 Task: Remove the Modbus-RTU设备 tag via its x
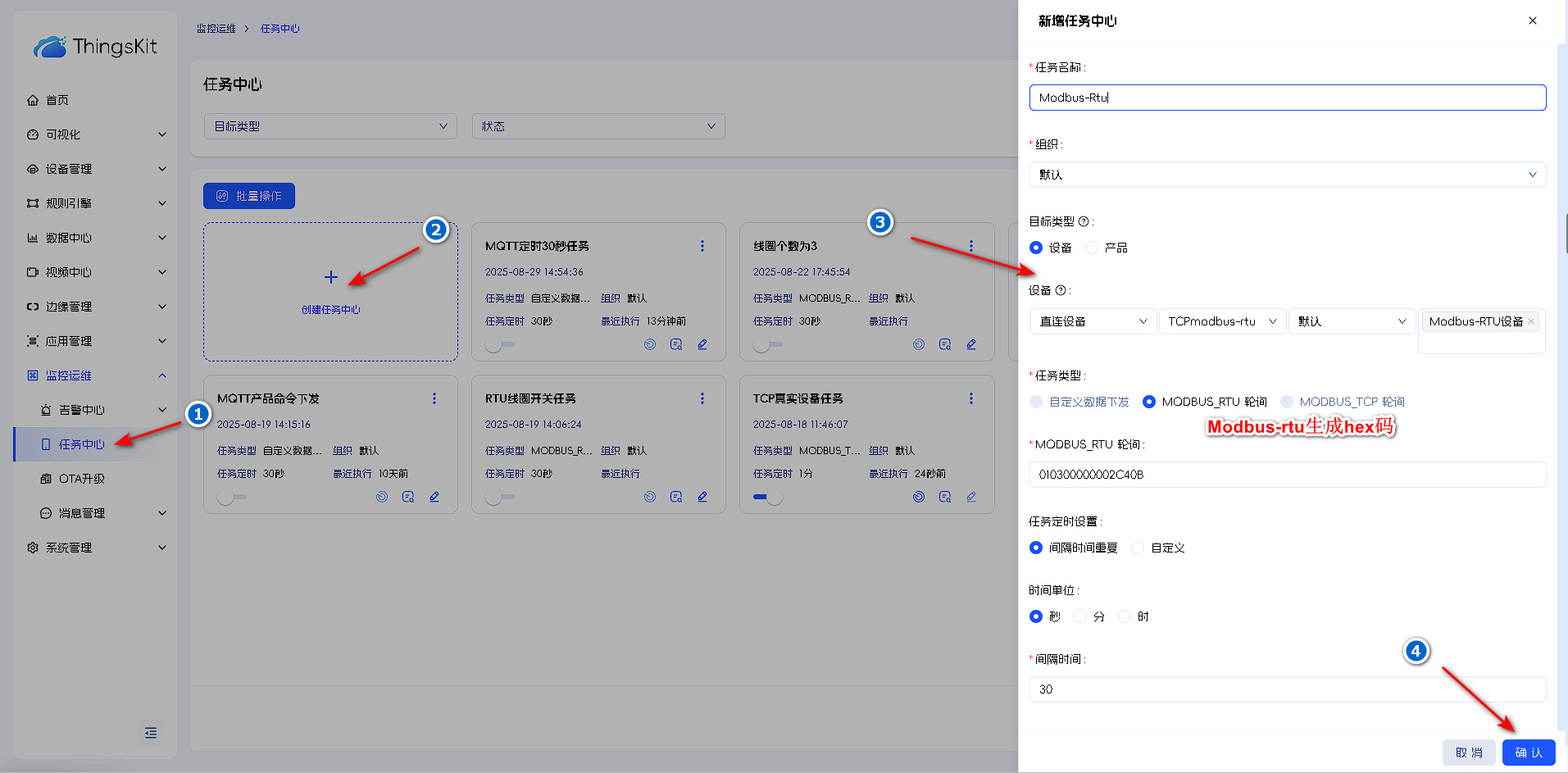point(1531,321)
